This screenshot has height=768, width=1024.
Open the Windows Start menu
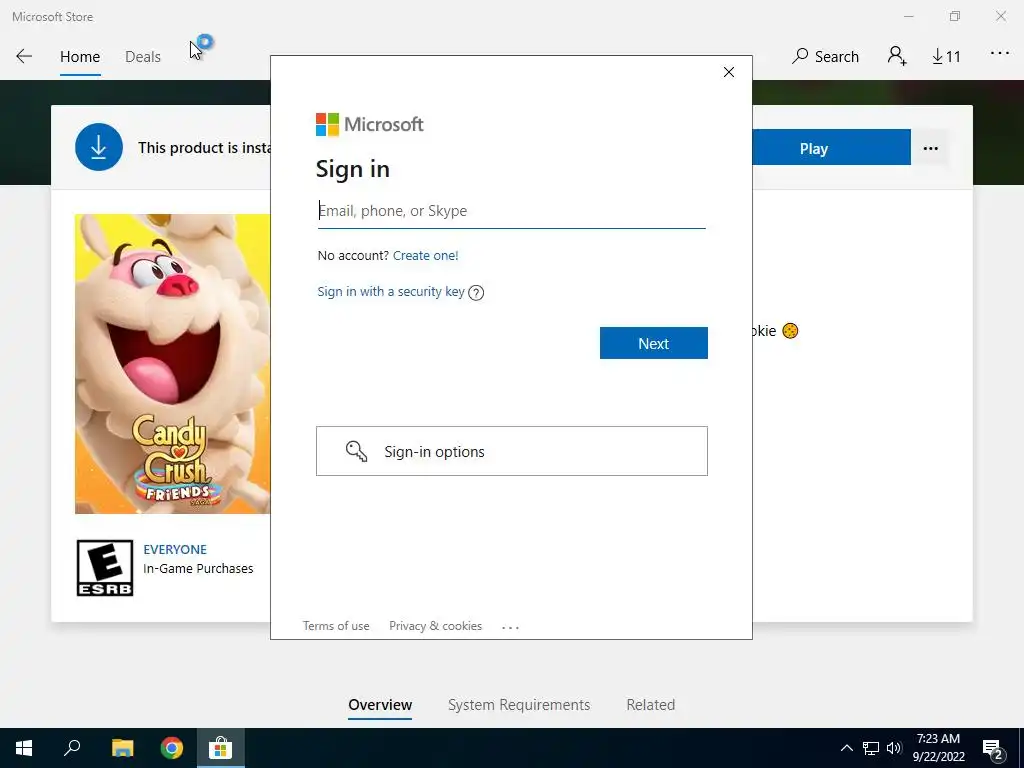pos(24,748)
